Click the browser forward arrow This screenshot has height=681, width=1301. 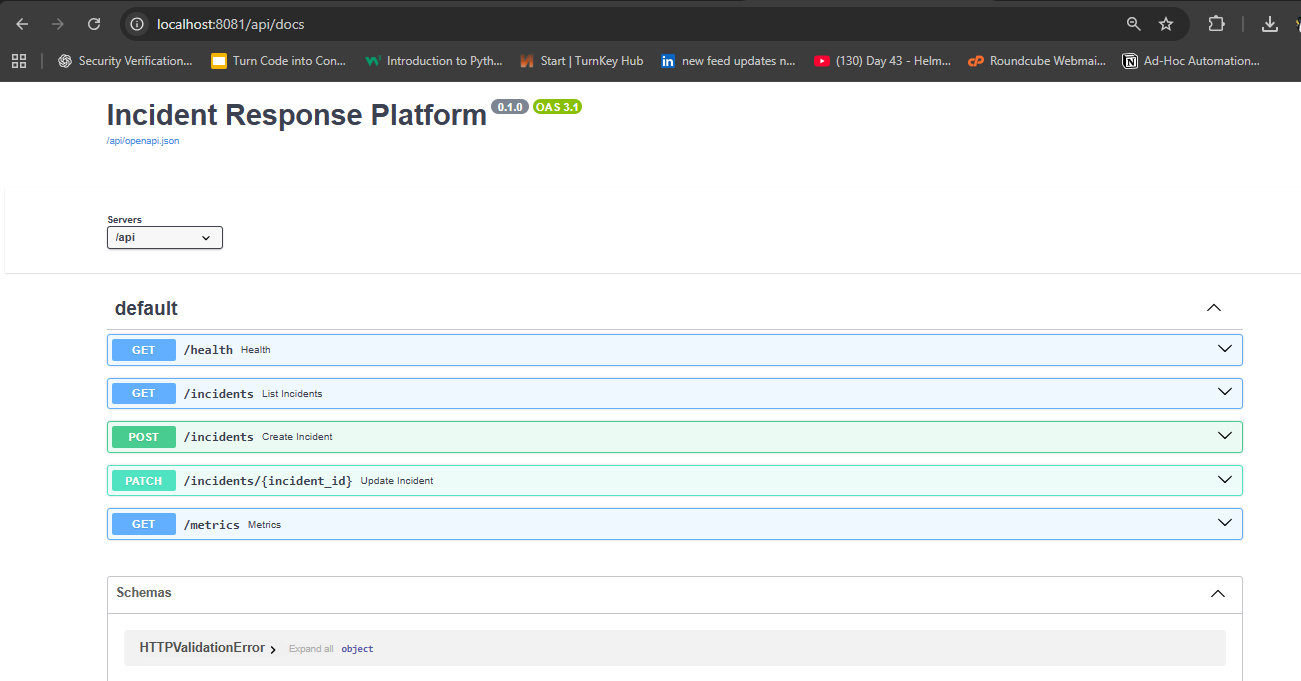coord(58,24)
